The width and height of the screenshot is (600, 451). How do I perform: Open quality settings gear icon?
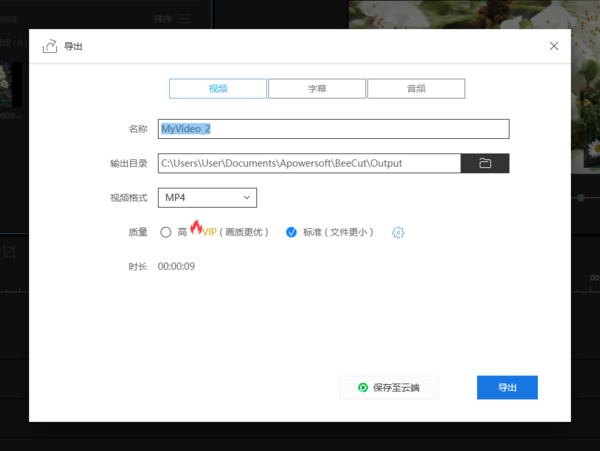[x=398, y=232]
